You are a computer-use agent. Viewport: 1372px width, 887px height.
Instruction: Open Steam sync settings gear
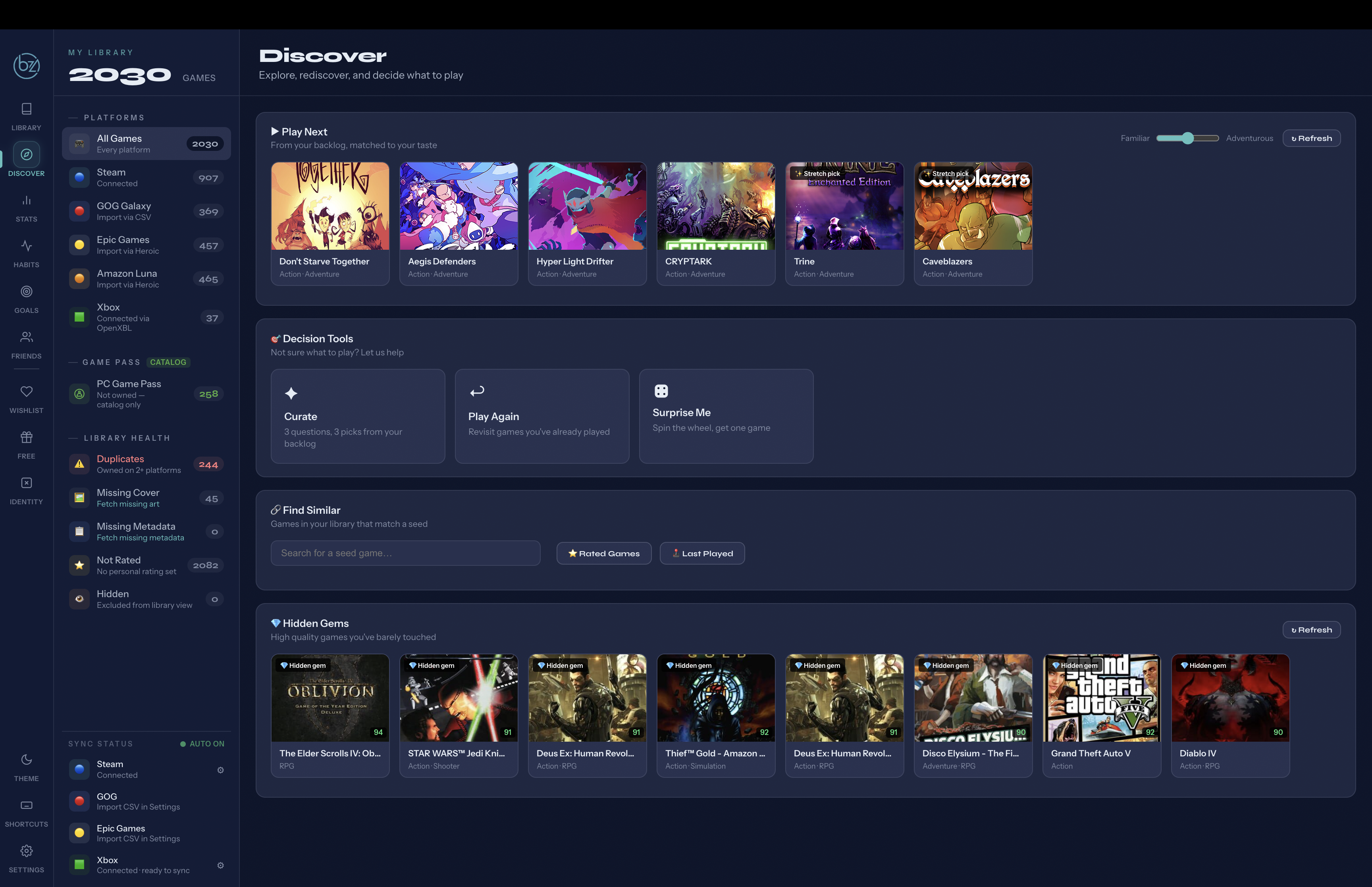(220, 770)
